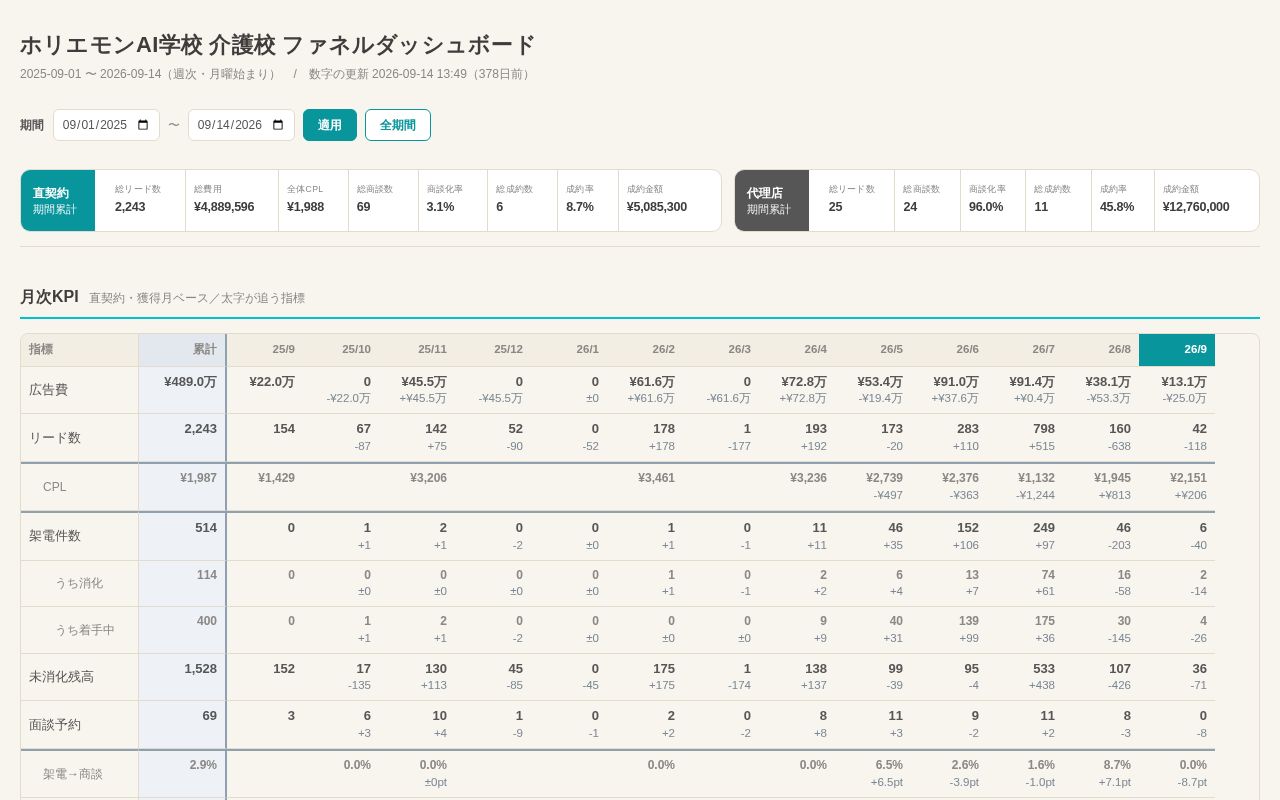Select the 代理店 期間累計 card label
This screenshot has width=1280, height=800.
(x=772, y=200)
